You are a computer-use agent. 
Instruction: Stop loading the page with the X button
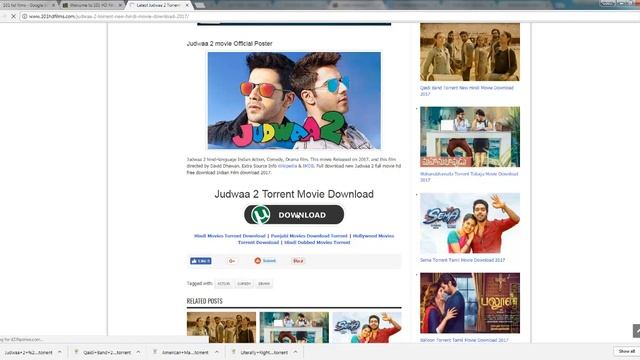point(13,16)
